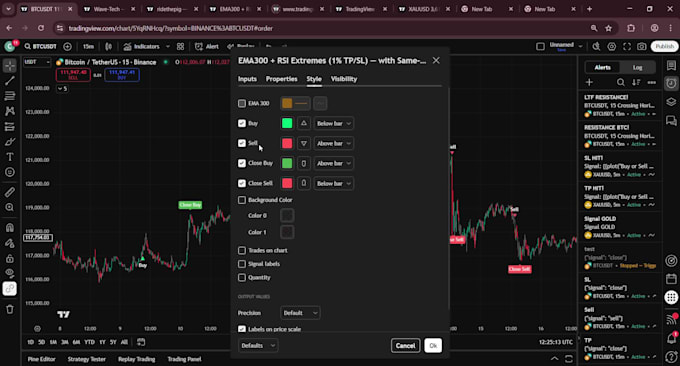
Task: Switch to the Visibility tab
Action: coord(344,79)
